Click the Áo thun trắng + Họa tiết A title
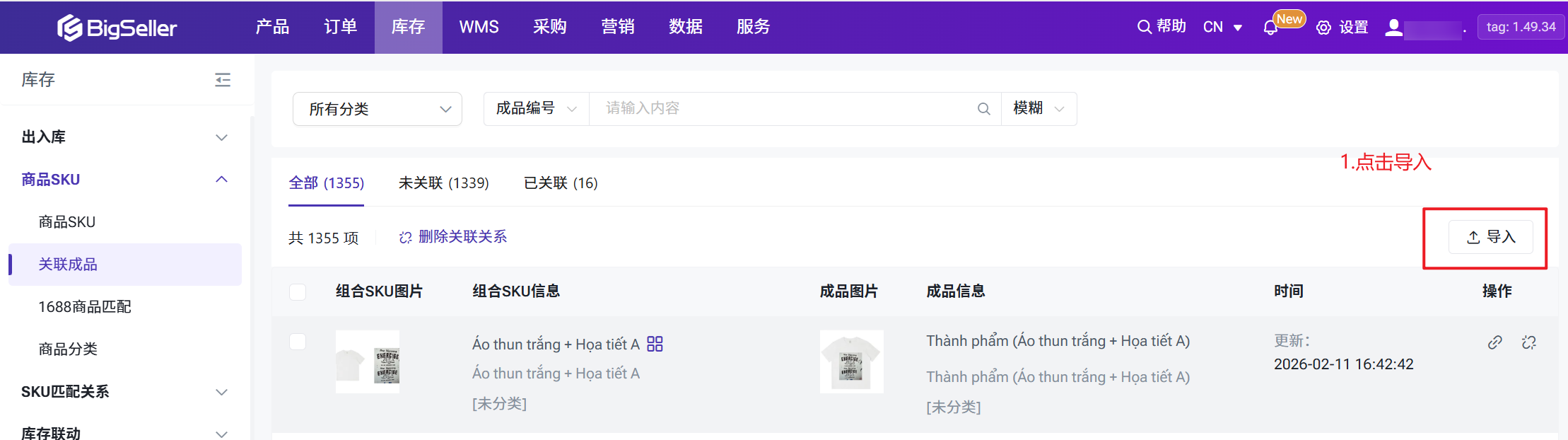The image size is (1568, 440). pyautogui.click(x=556, y=345)
